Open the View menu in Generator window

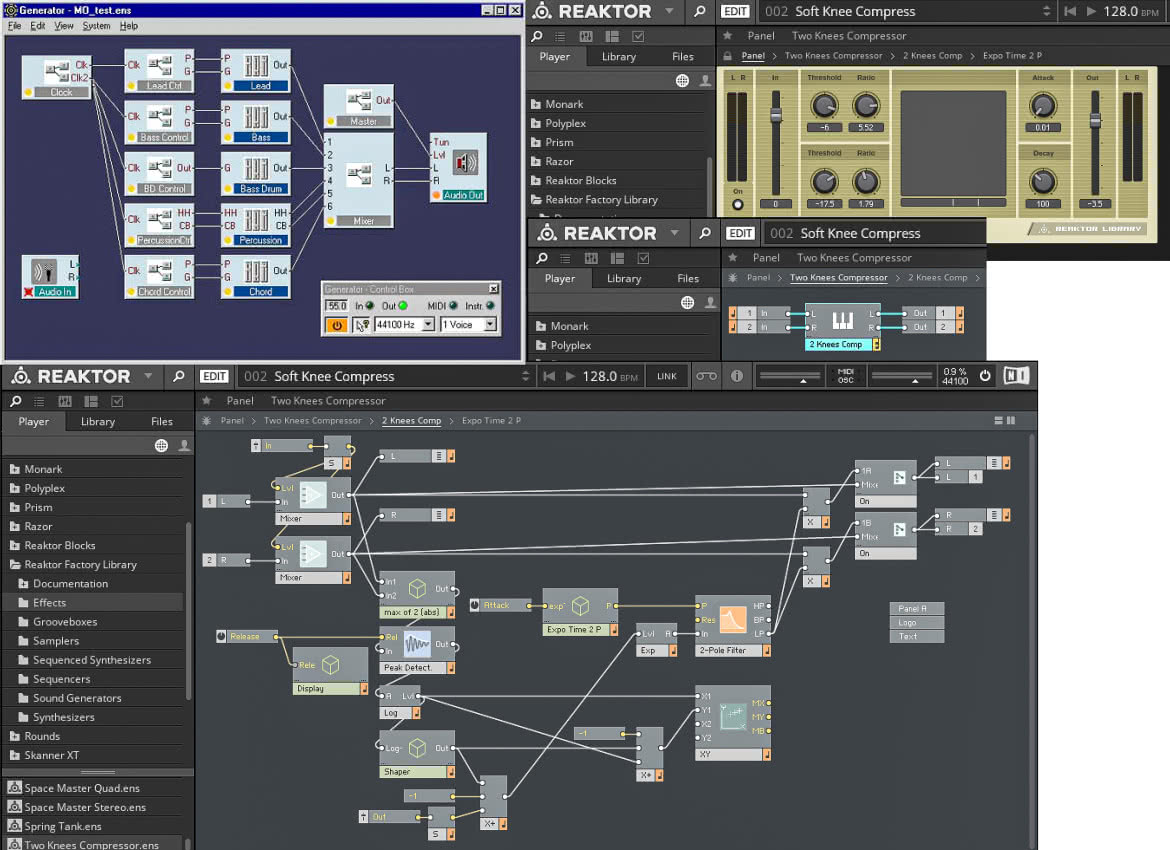click(x=64, y=25)
